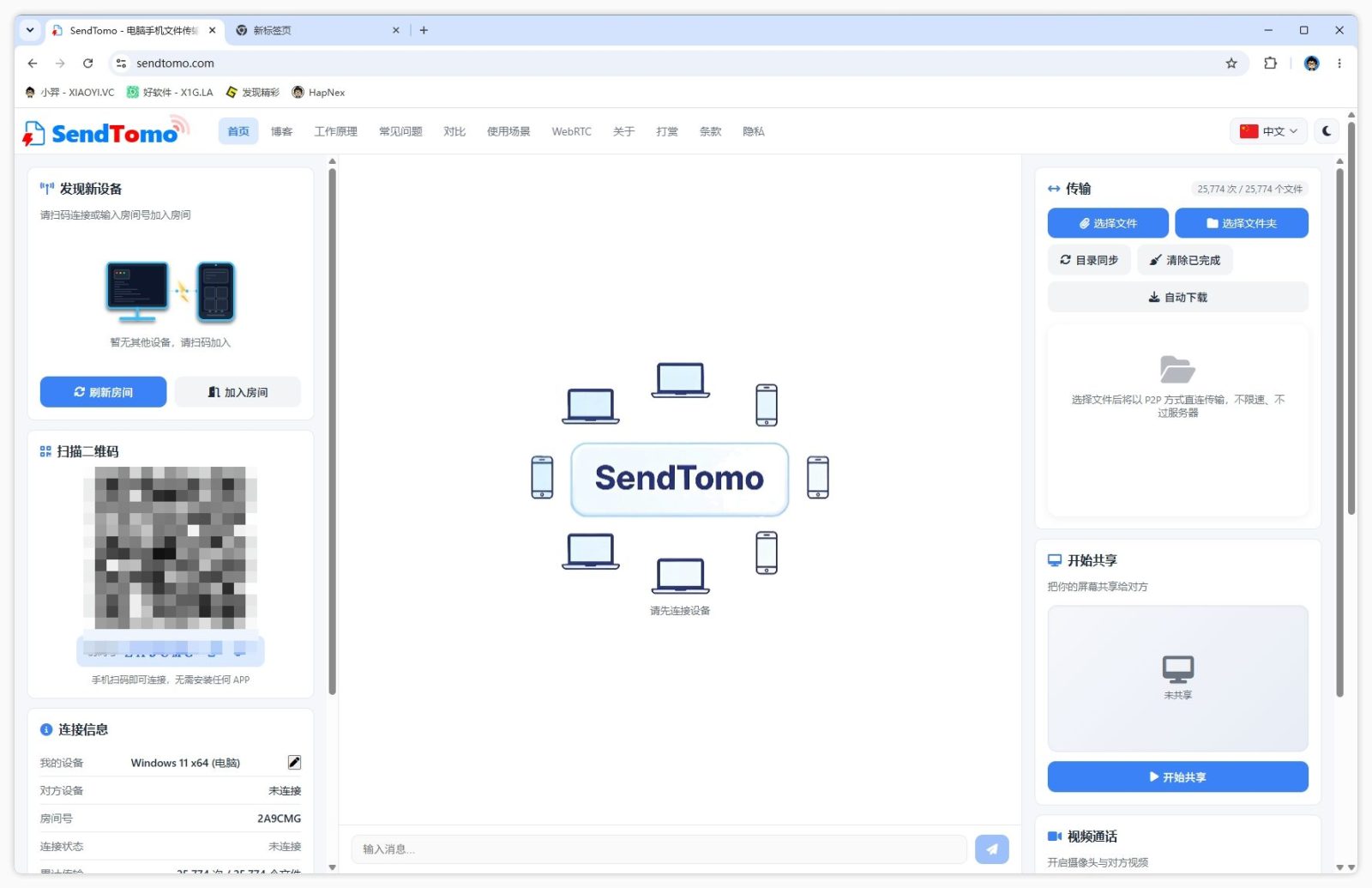1372x888 pixels.
Task: Open the 对比 nav item
Action: 454,131
